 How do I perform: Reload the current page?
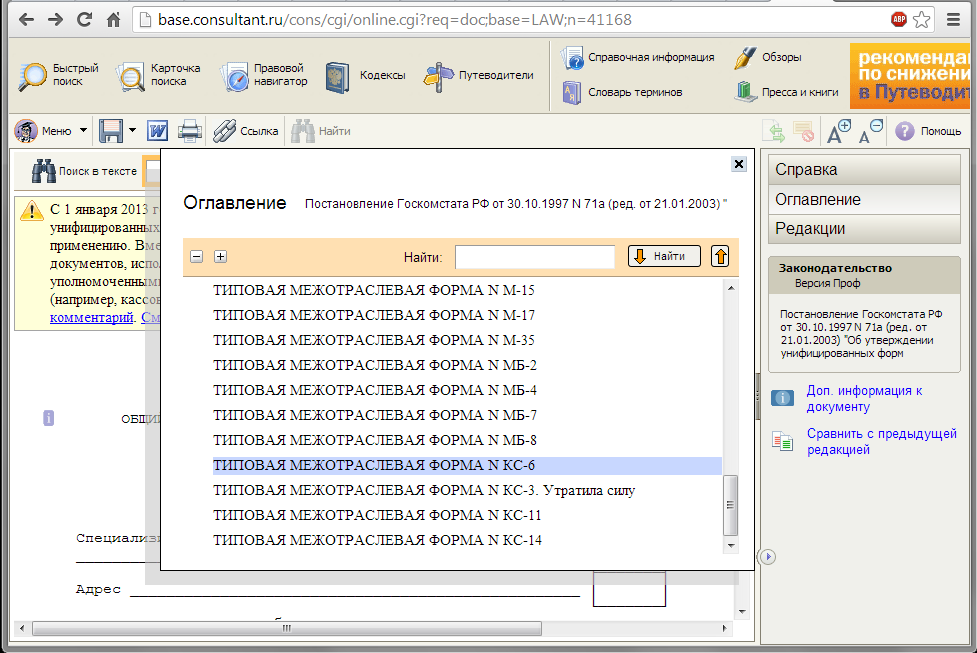pos(84,20)
